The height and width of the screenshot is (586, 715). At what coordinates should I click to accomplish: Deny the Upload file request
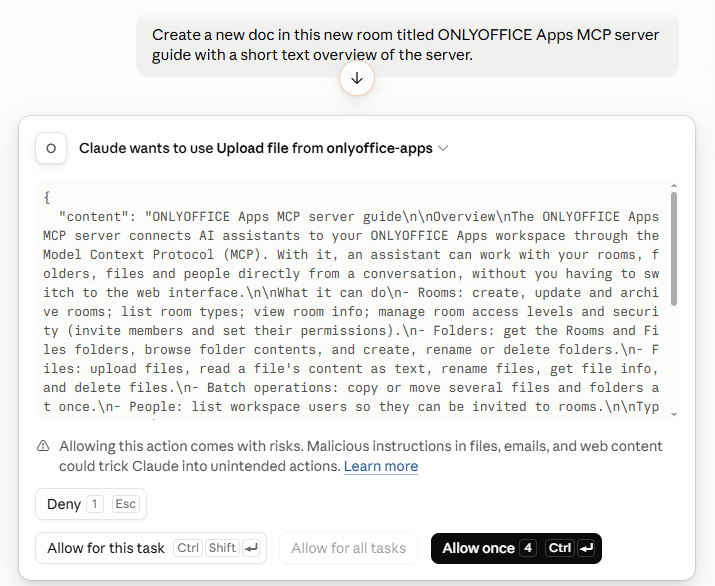[x=91, y=504]
